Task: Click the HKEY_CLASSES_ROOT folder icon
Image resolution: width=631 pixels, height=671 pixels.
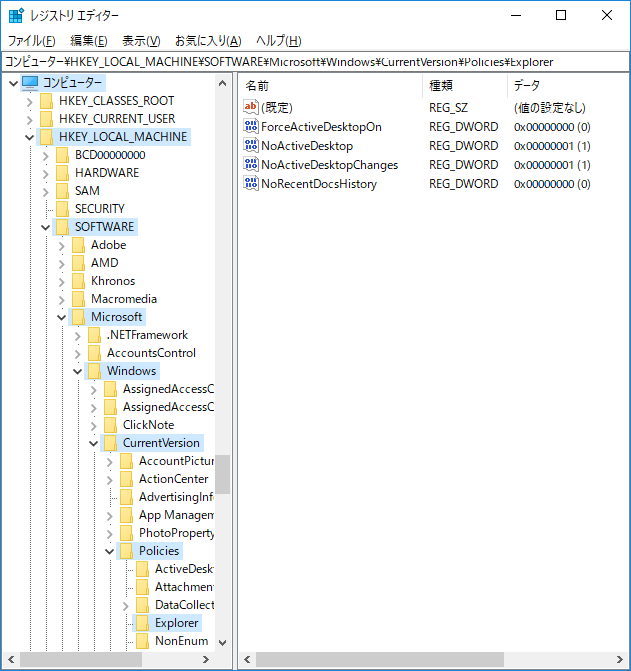Action: point(46,101)
